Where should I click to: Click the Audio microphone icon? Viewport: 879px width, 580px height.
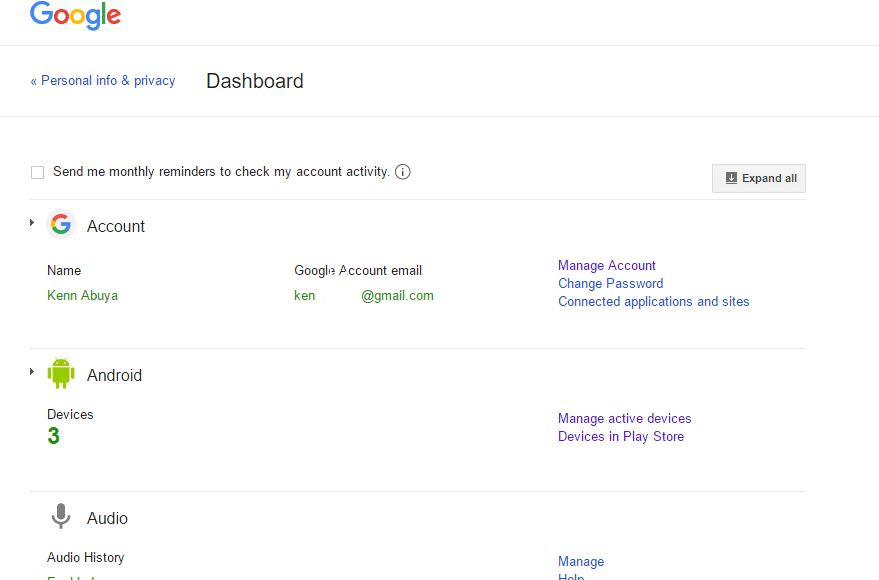click(x=61, y=516)
